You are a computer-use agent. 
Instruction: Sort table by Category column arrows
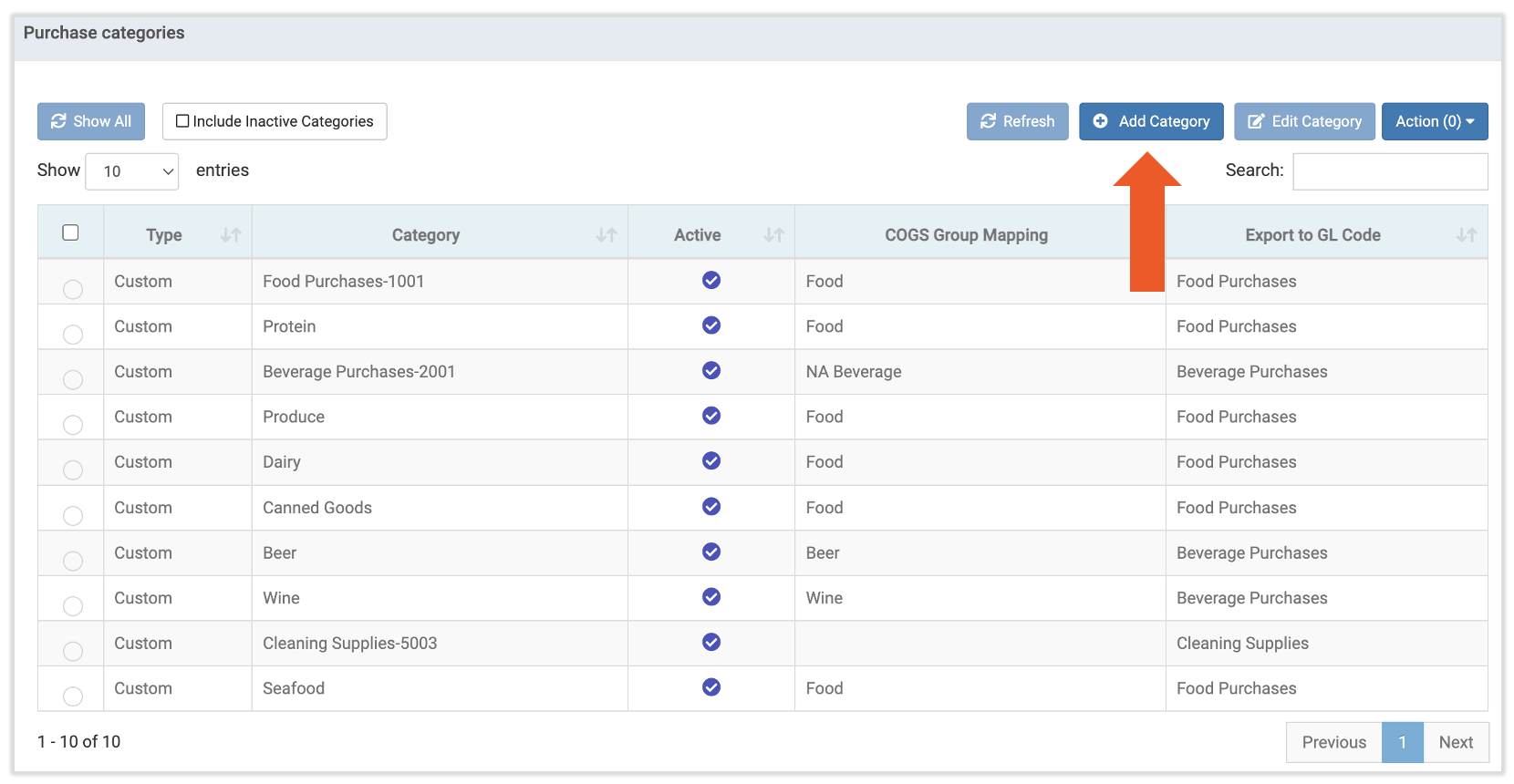pyautogui.click(x=607, y=235)
